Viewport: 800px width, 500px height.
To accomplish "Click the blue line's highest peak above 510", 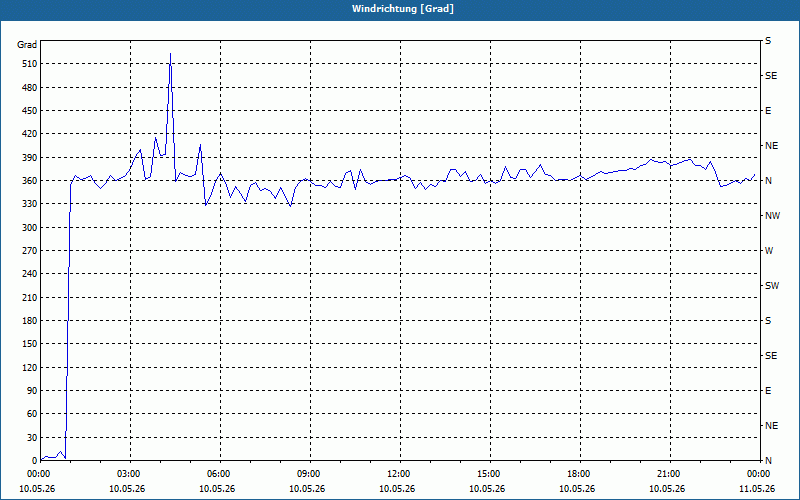I will click(x=170, y=53).
